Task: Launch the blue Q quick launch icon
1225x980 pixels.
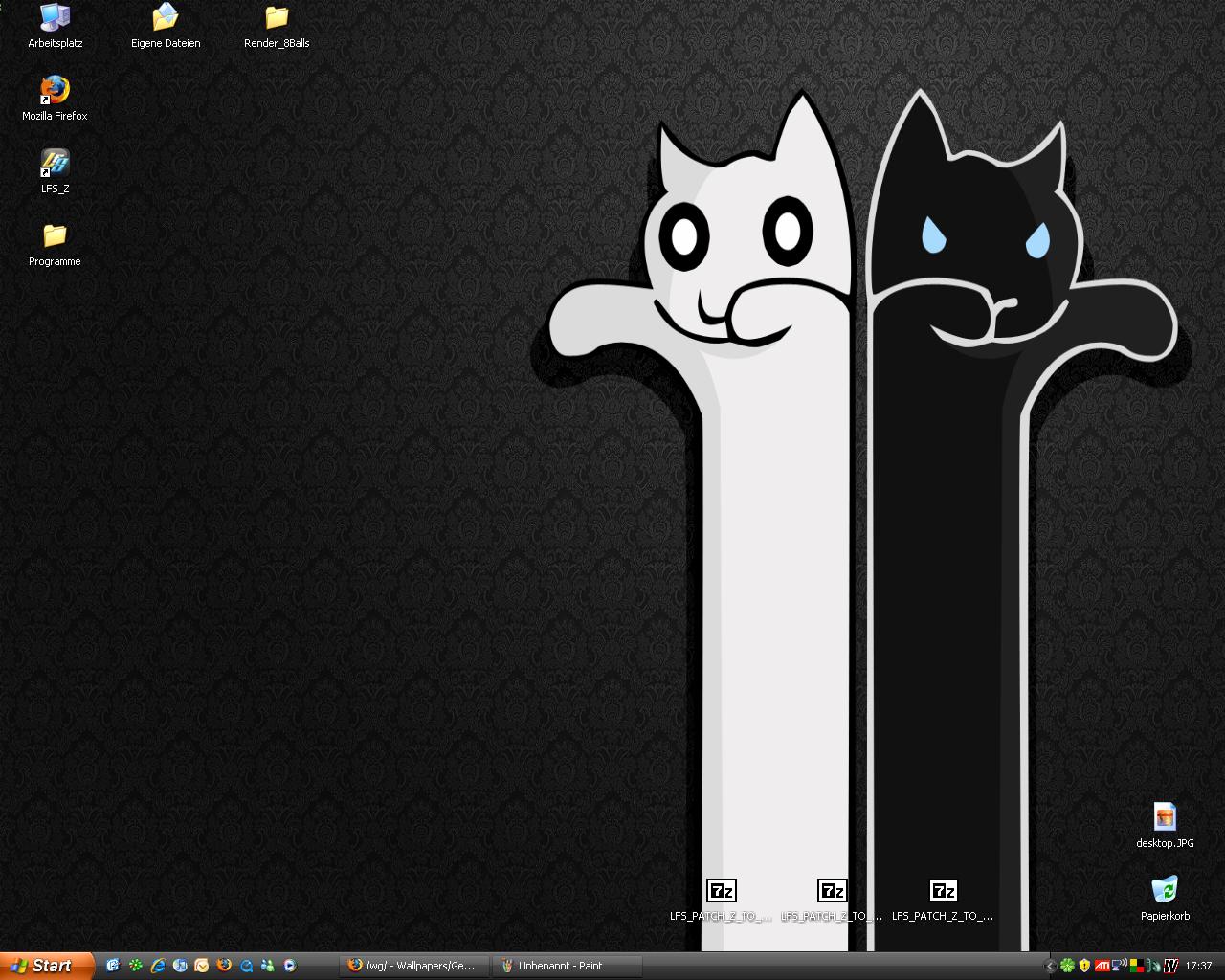Action: [246, 966]
